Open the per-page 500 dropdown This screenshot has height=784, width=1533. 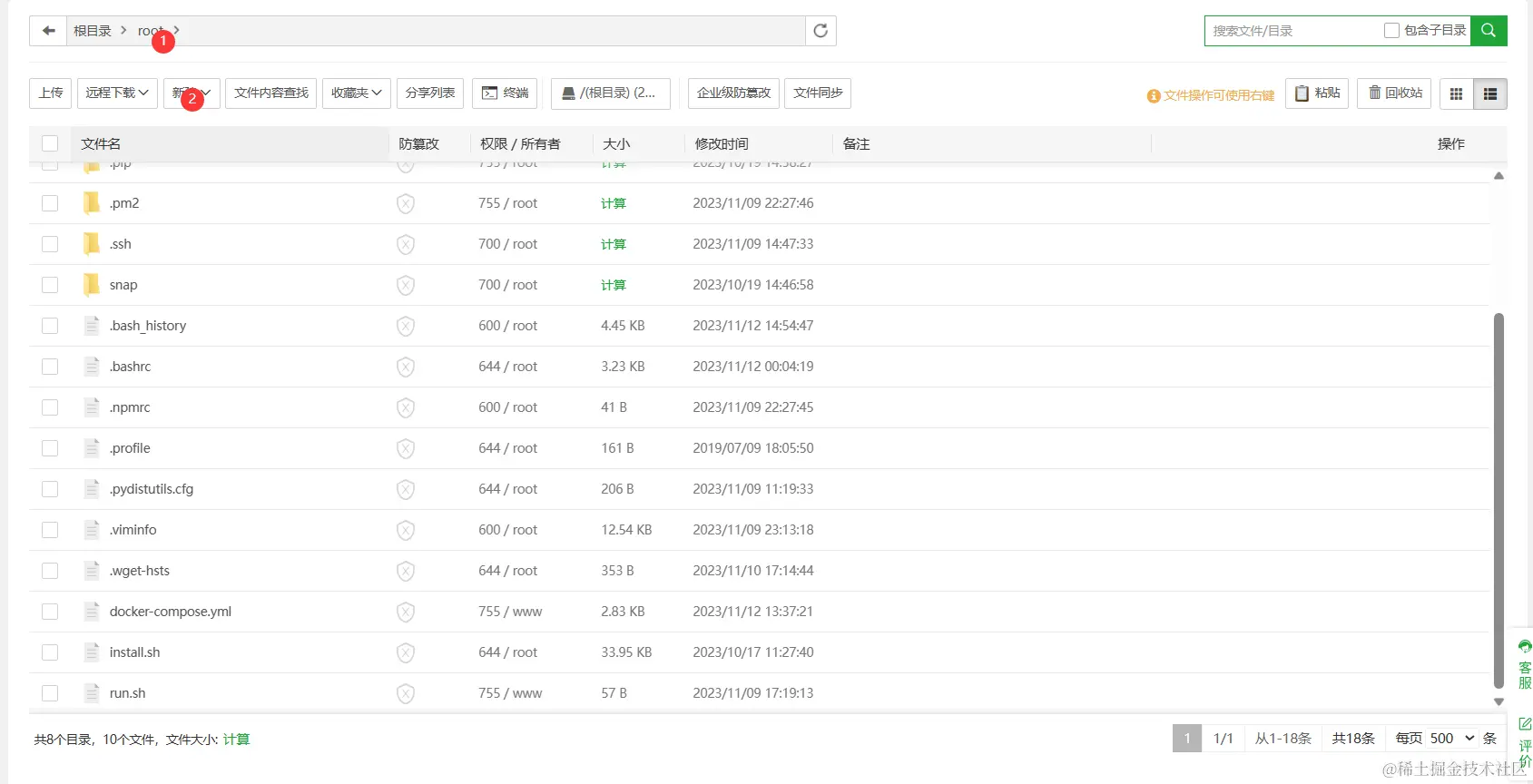tap(1452, 739)
